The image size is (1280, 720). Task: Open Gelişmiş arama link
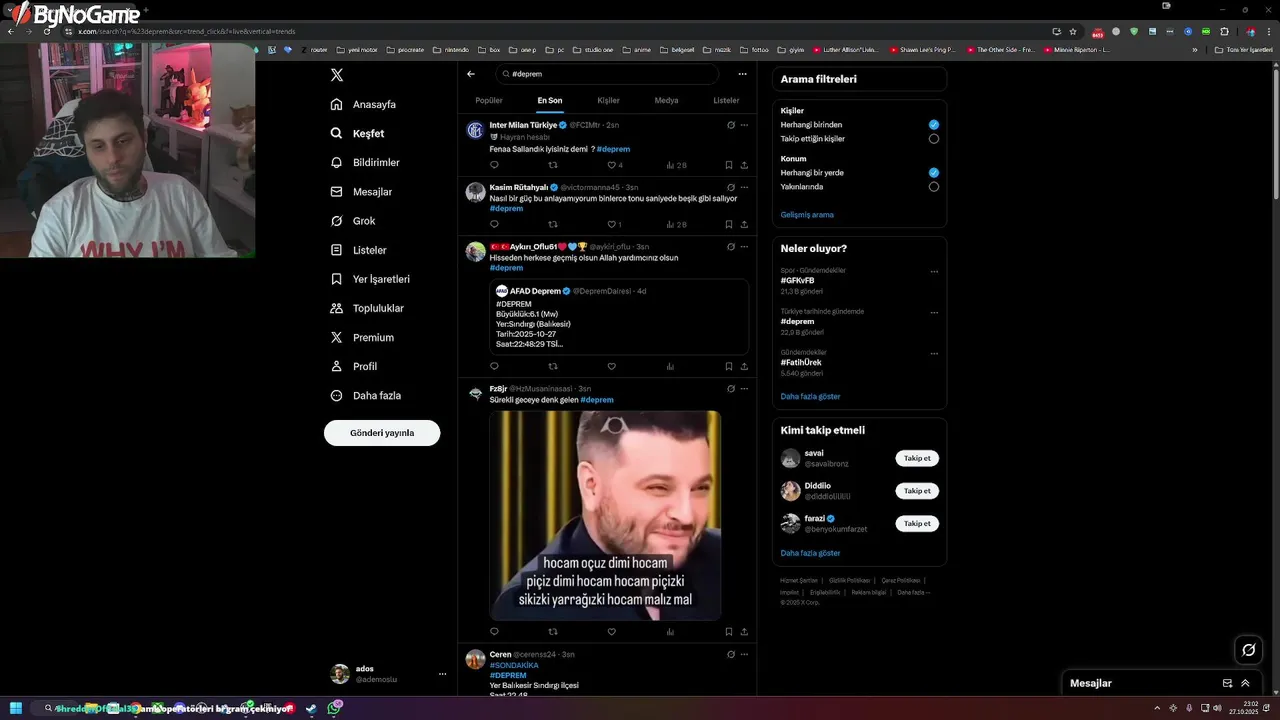(x=807, y=215)
